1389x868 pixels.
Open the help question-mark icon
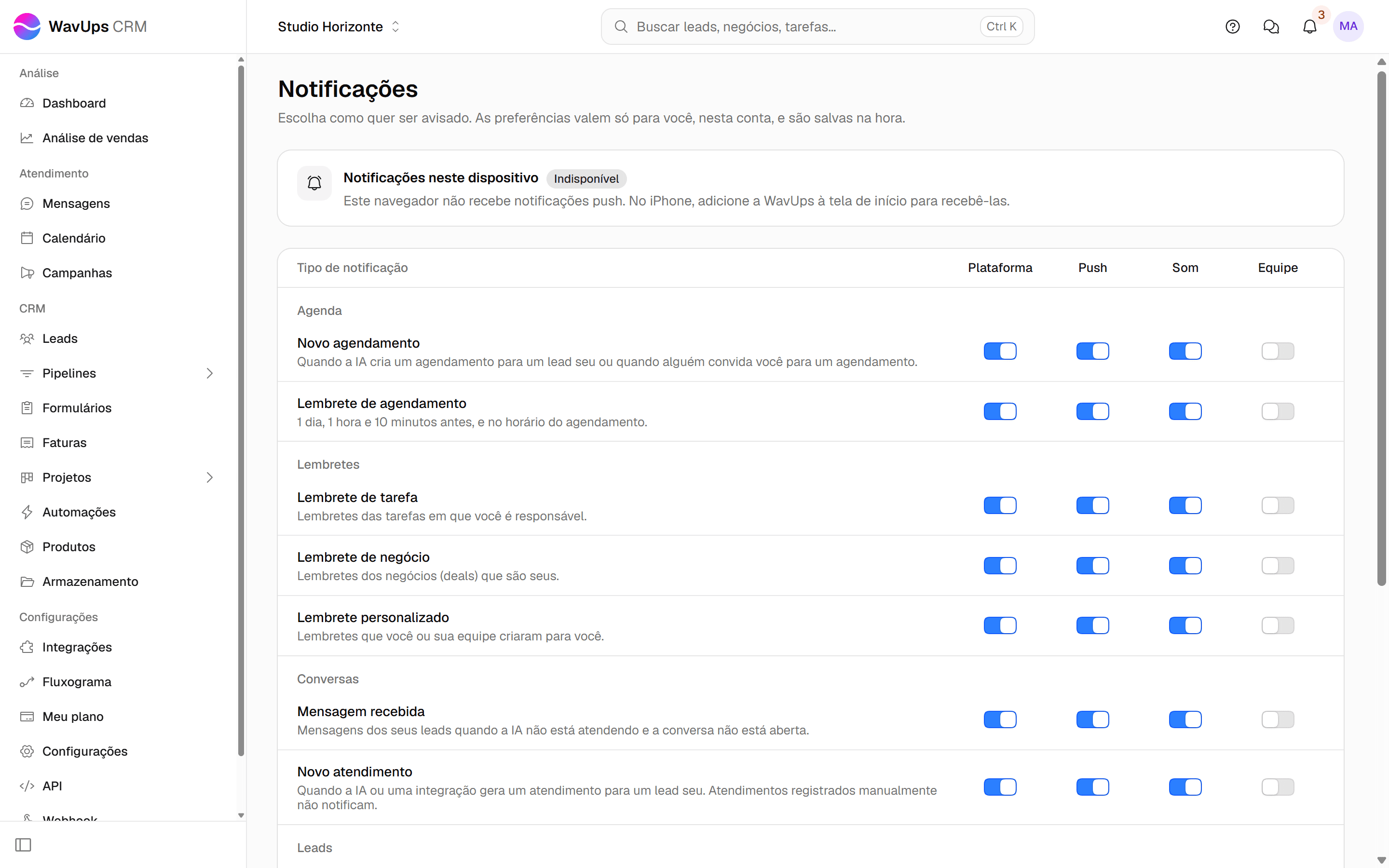[x=1232, y=27]
